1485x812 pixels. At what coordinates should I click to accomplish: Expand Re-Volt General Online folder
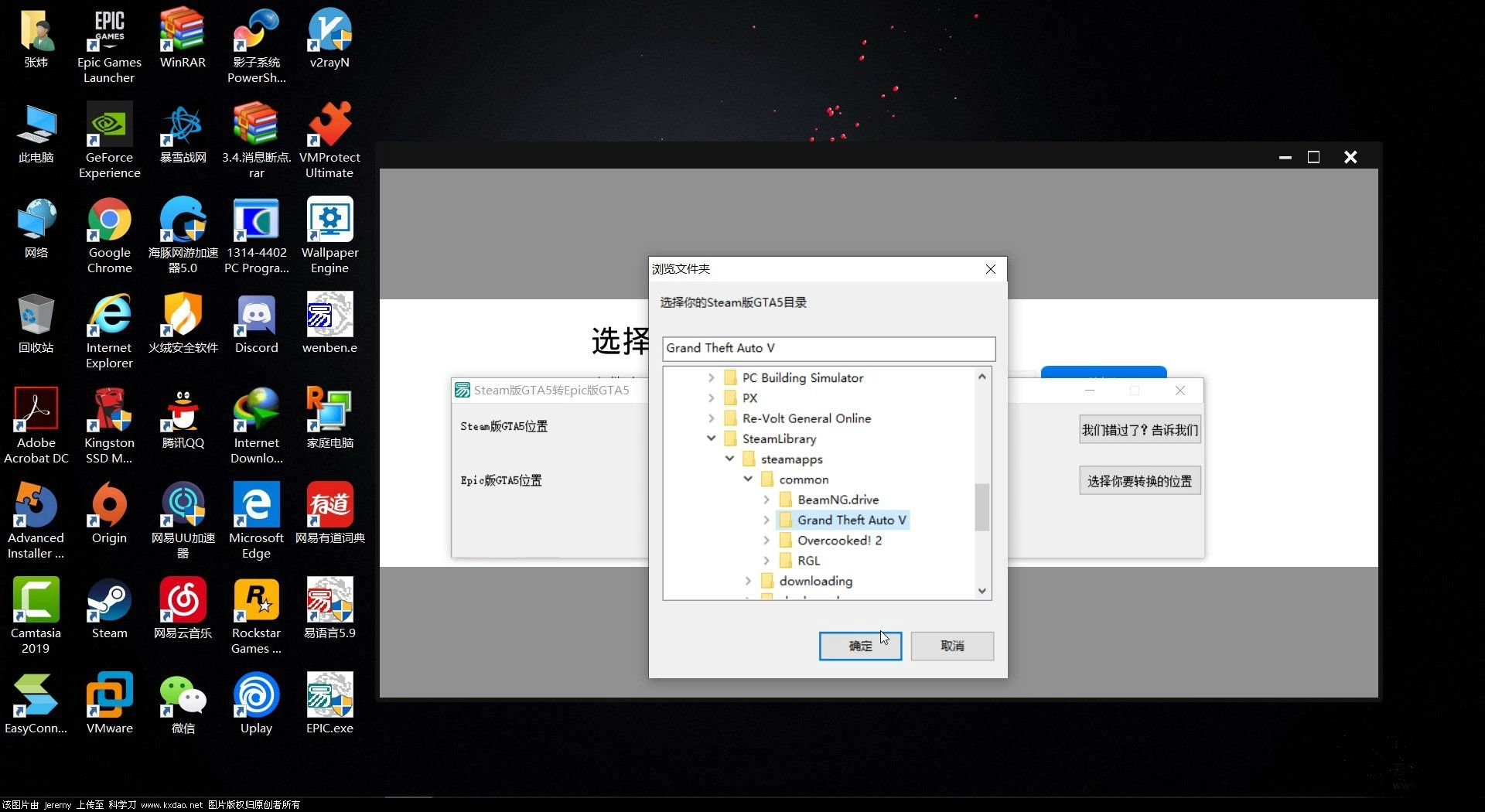click(x=711, y=418)
